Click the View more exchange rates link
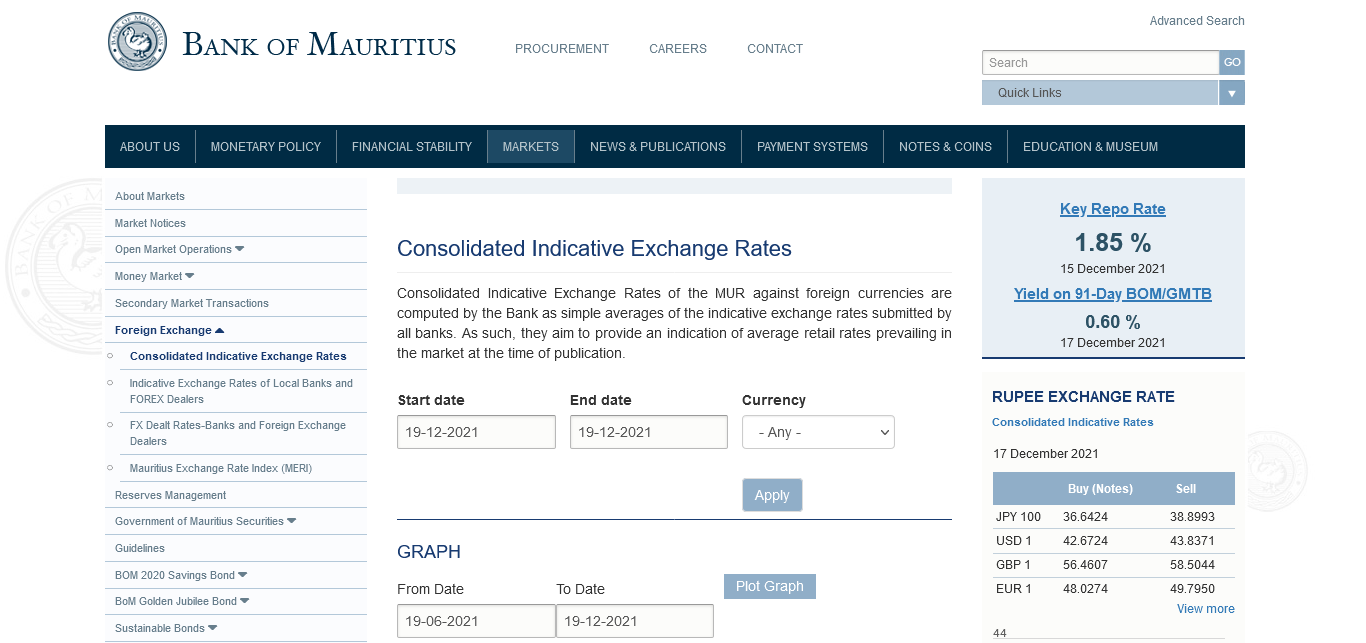Screen dimensions: 1366x643 click(1205, 609)
